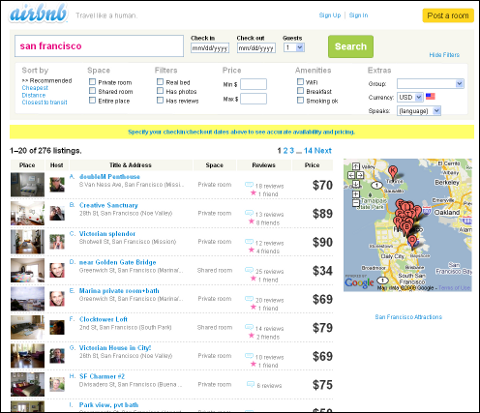Check the WiFi amenity box
This screenshot has width=480, height=413.
click(300, 81)
